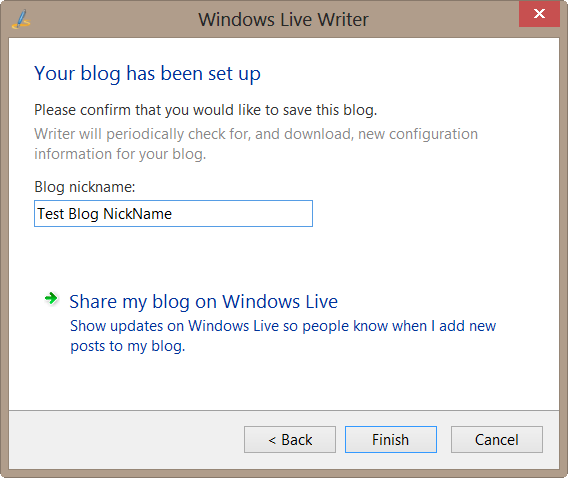The width and height of the screenshot is (568, 478).
Task: Click the 'Windows Live Writer' title bar text
Action: [283, 20]
